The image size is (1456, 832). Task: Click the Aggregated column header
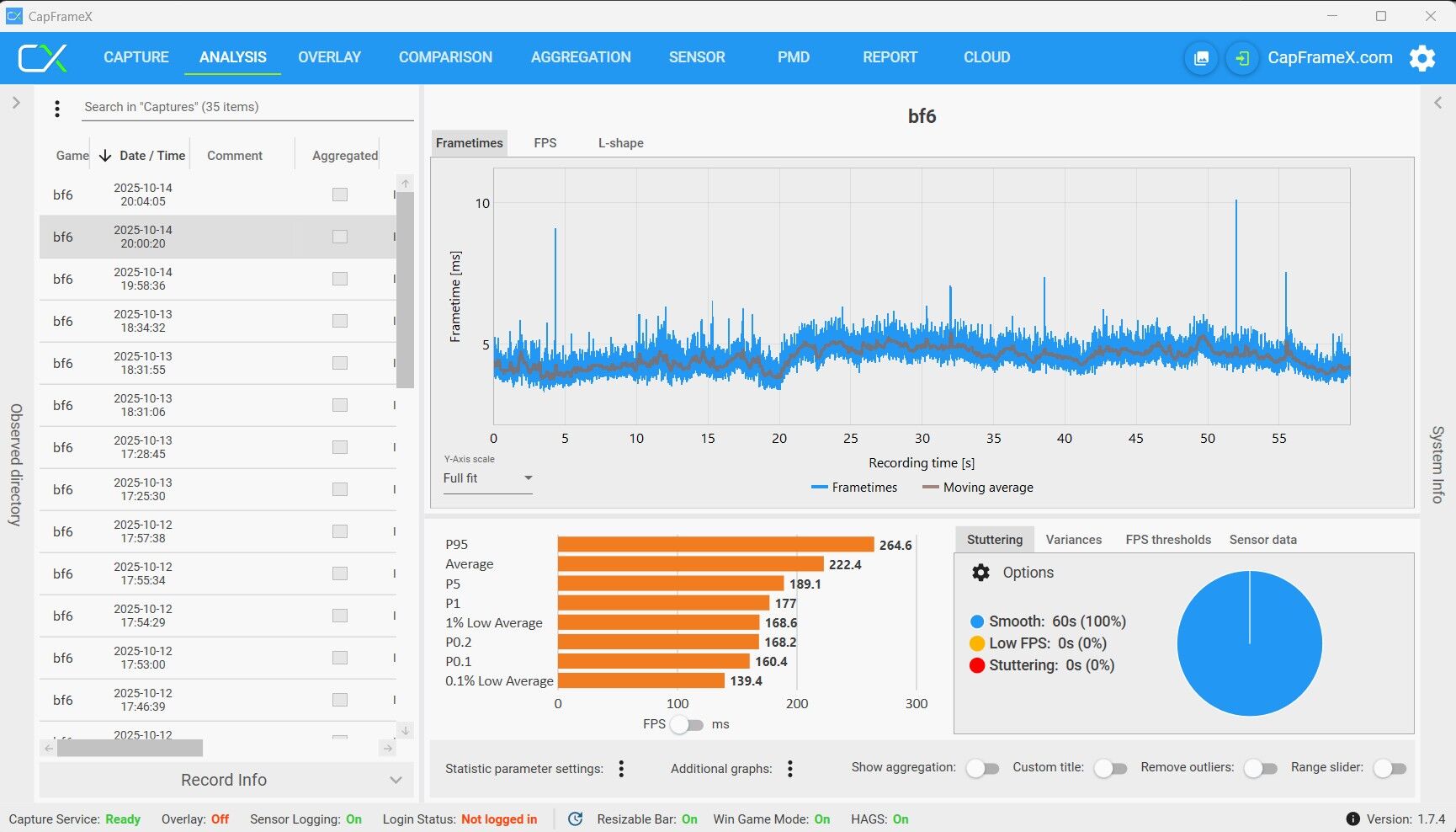click(345, 156)
